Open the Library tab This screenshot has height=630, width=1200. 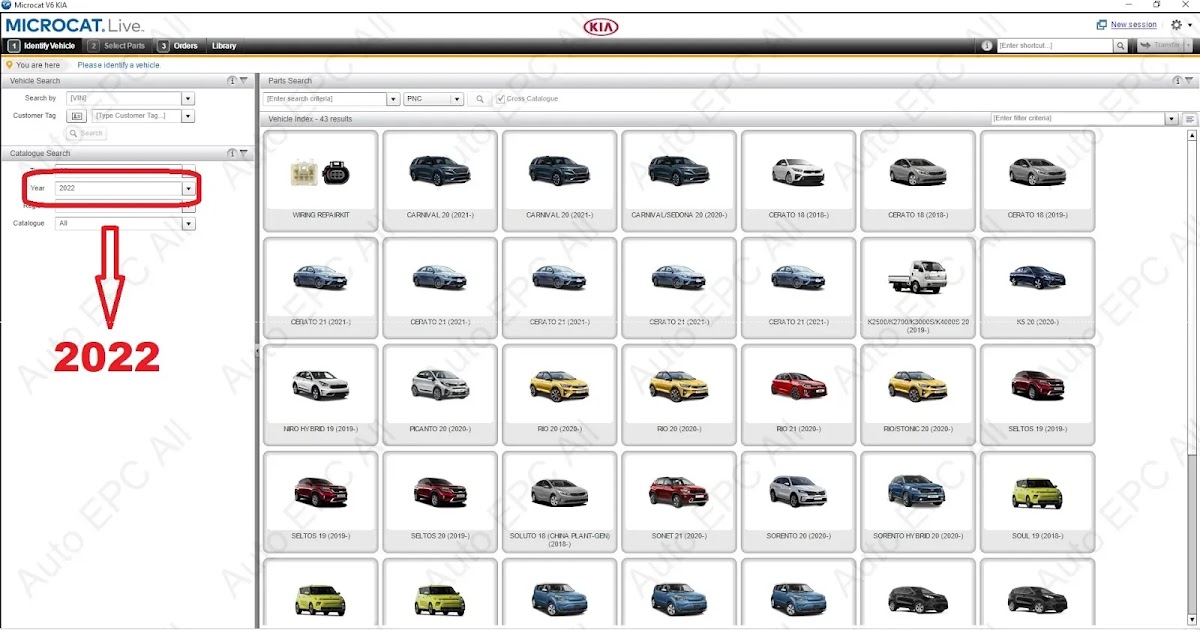coord(224,46)
